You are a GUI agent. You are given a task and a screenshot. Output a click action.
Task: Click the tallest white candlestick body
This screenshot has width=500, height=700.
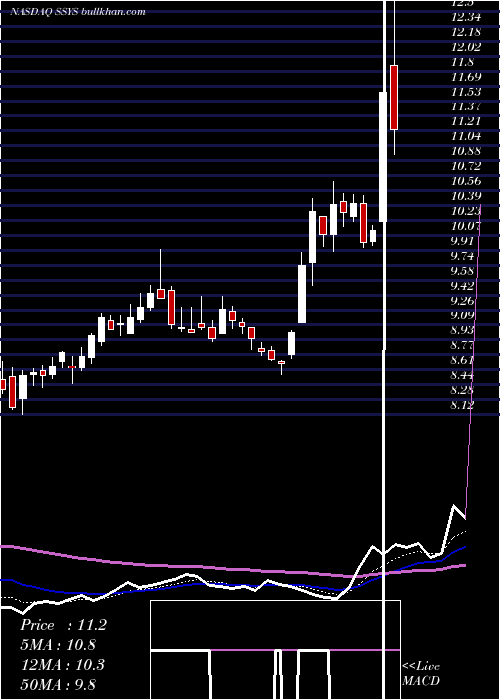pyautogui.click(x=383, y=157)
